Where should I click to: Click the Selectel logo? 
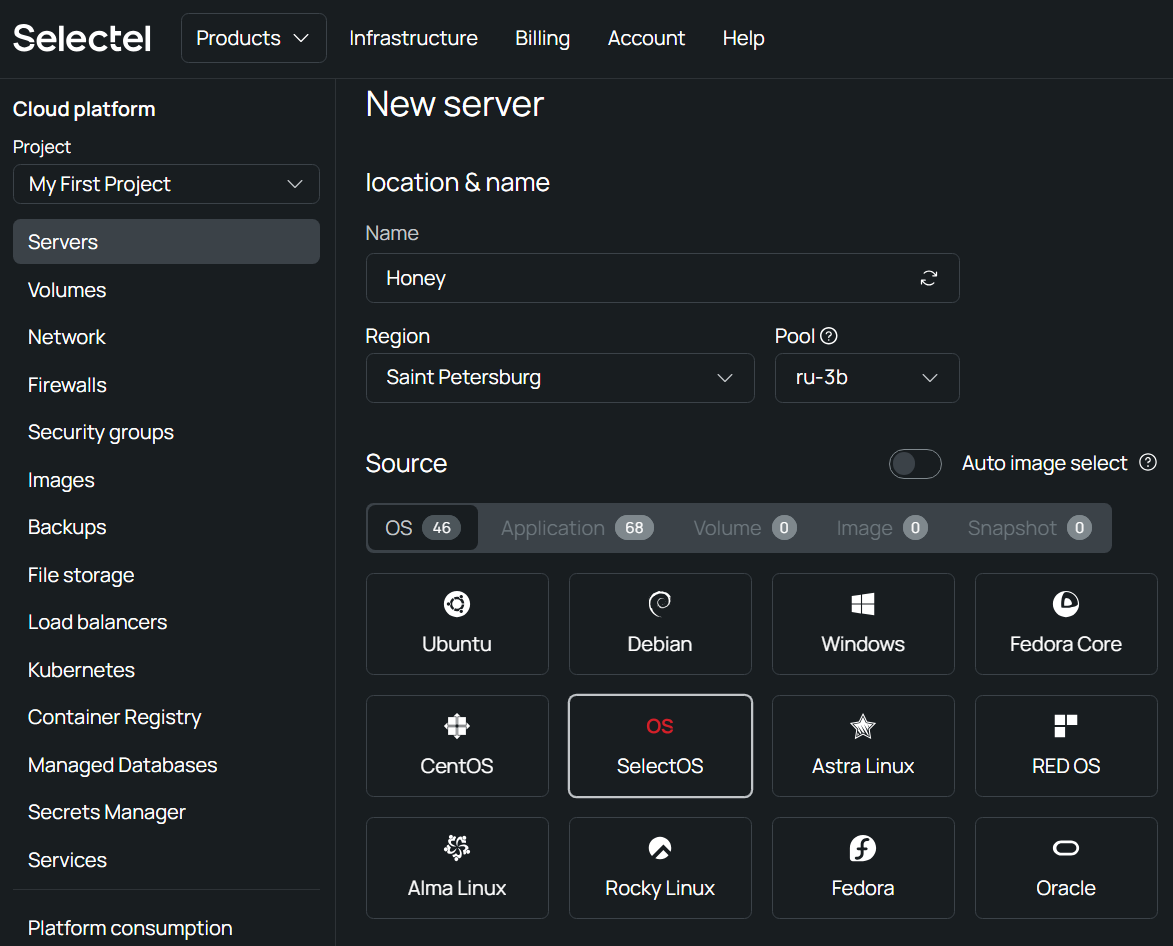(x=82, y=38)
